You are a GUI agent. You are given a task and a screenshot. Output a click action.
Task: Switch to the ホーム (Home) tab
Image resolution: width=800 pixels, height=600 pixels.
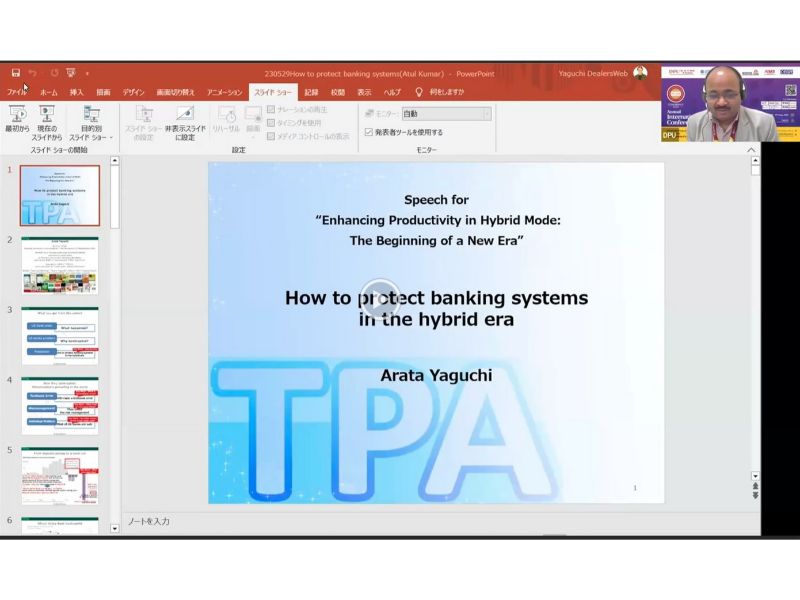[x=49, y=92]
